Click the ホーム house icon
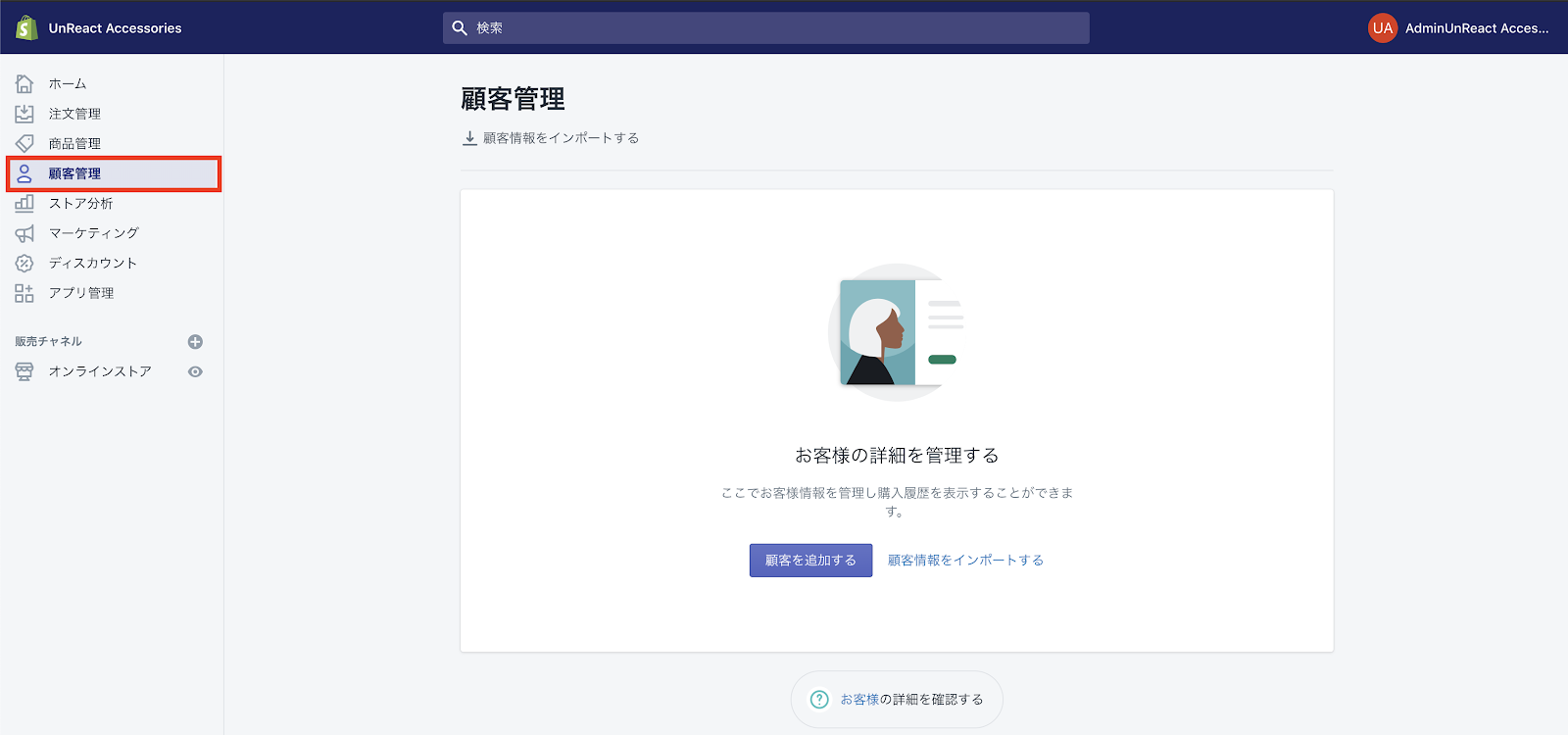 coord(24,84)
